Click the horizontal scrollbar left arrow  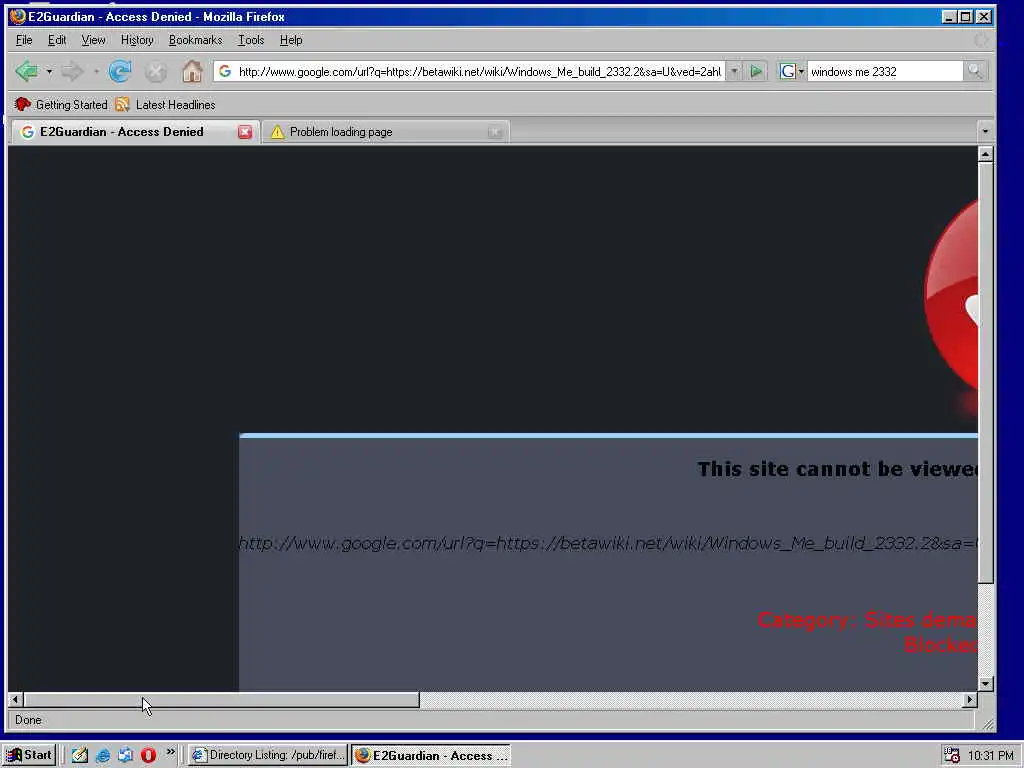[15, 699]
